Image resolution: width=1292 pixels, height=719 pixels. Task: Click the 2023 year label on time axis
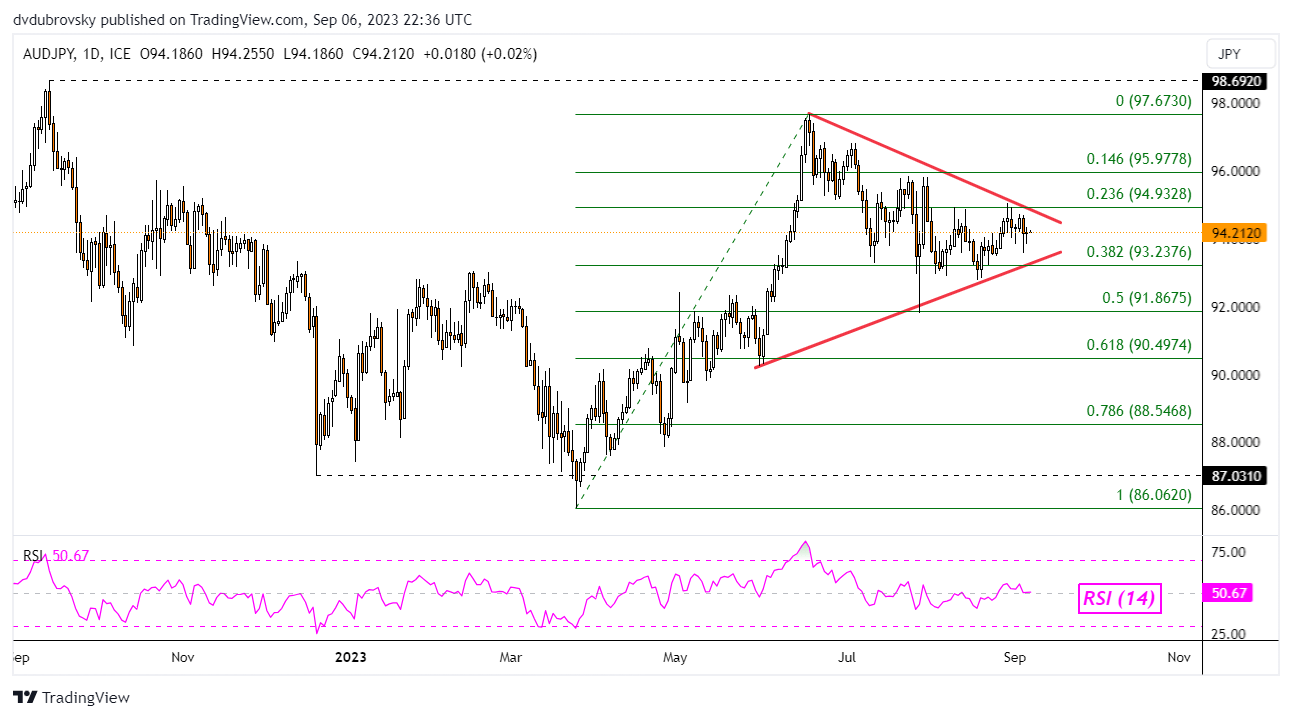[349, 657]
